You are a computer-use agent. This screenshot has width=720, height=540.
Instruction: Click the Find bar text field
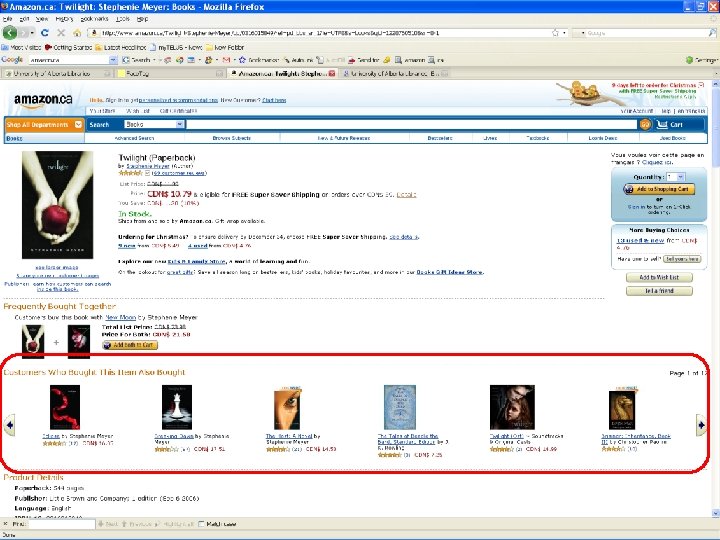(62, 523)
